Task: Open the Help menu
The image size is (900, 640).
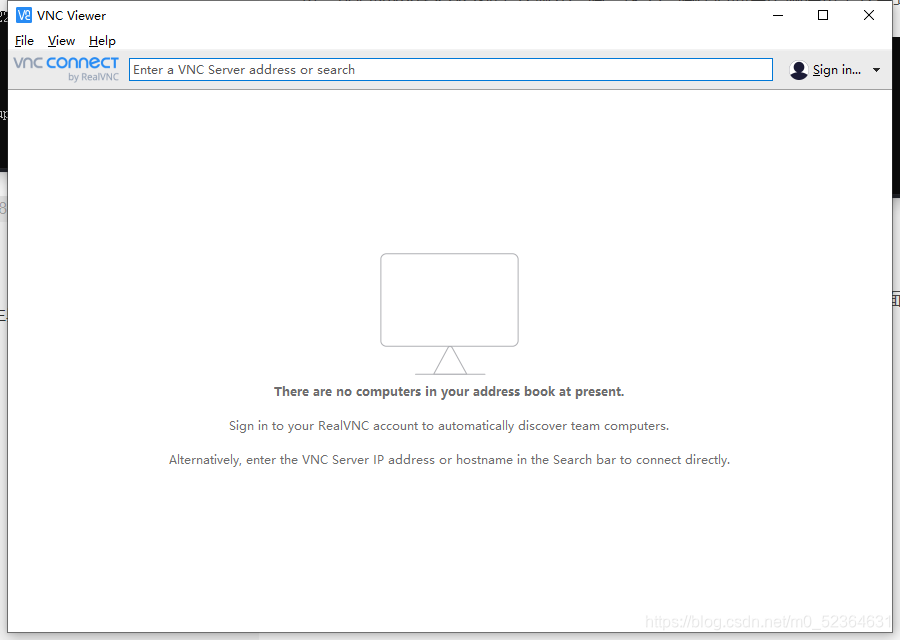Action: [102, 41]
